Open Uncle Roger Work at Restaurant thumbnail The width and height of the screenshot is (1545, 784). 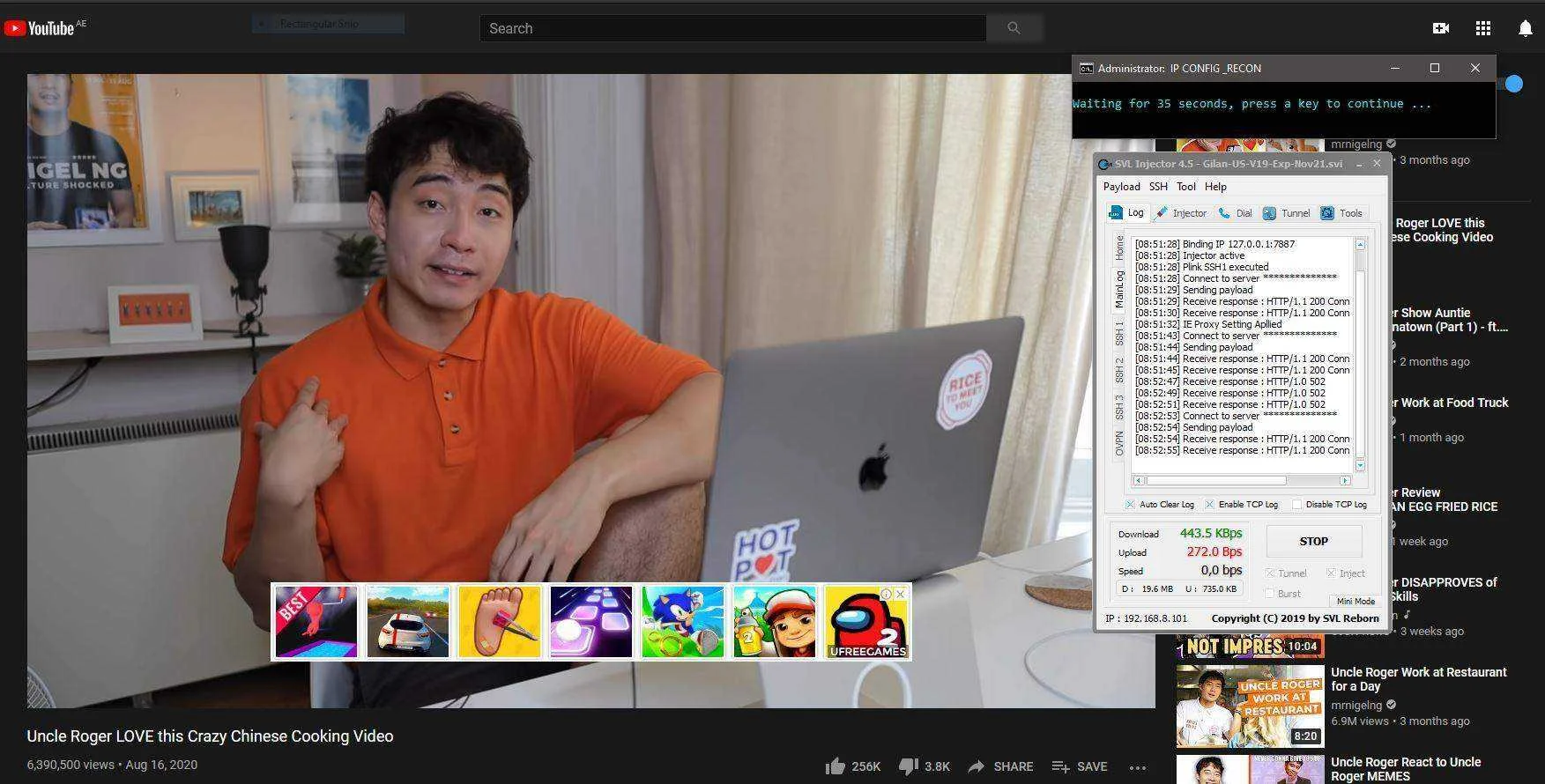click(x=1250, y=706)
